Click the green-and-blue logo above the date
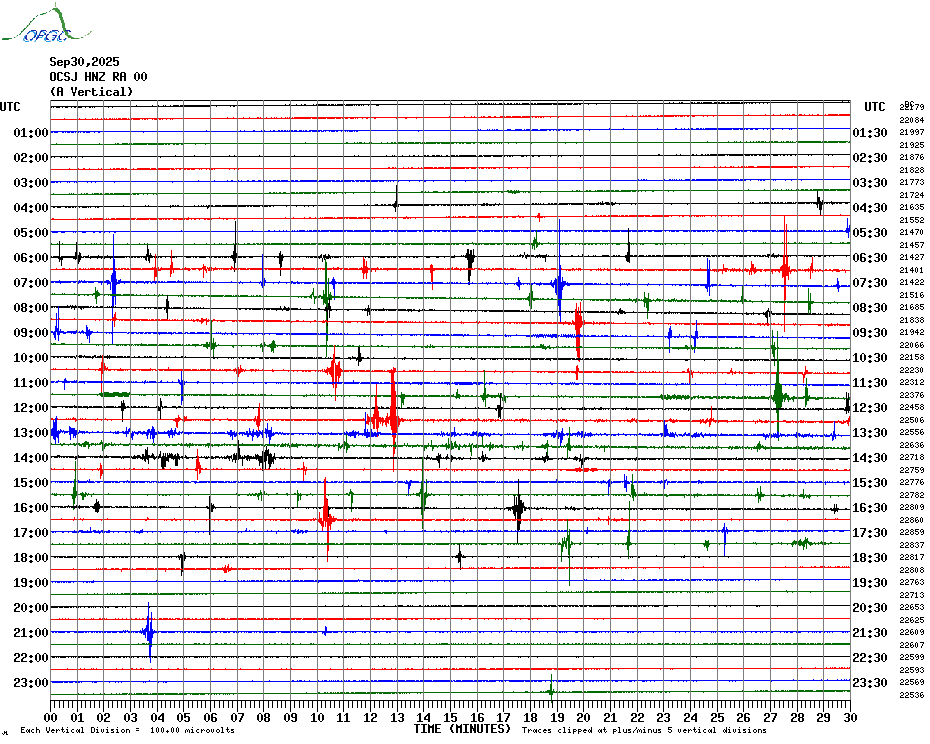Image resolution: width=930 pixels, height=744 pixels. click(46, 24)
